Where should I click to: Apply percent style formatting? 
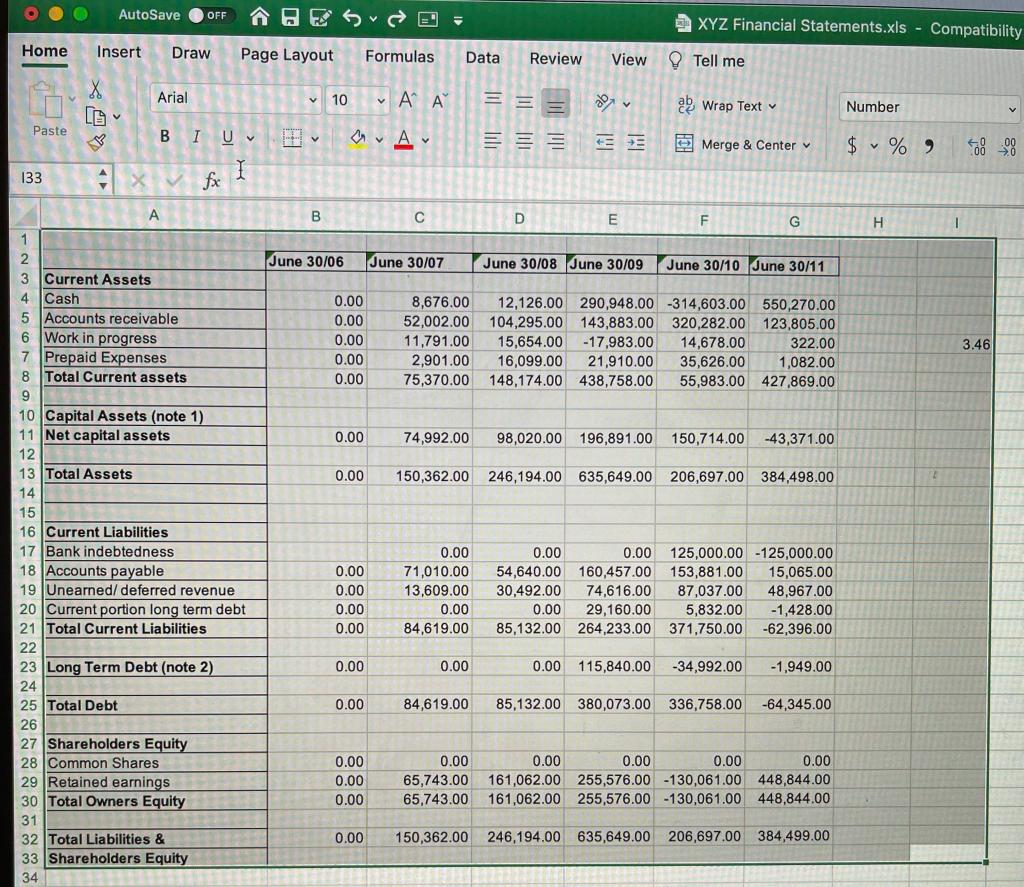coord(897,145)
